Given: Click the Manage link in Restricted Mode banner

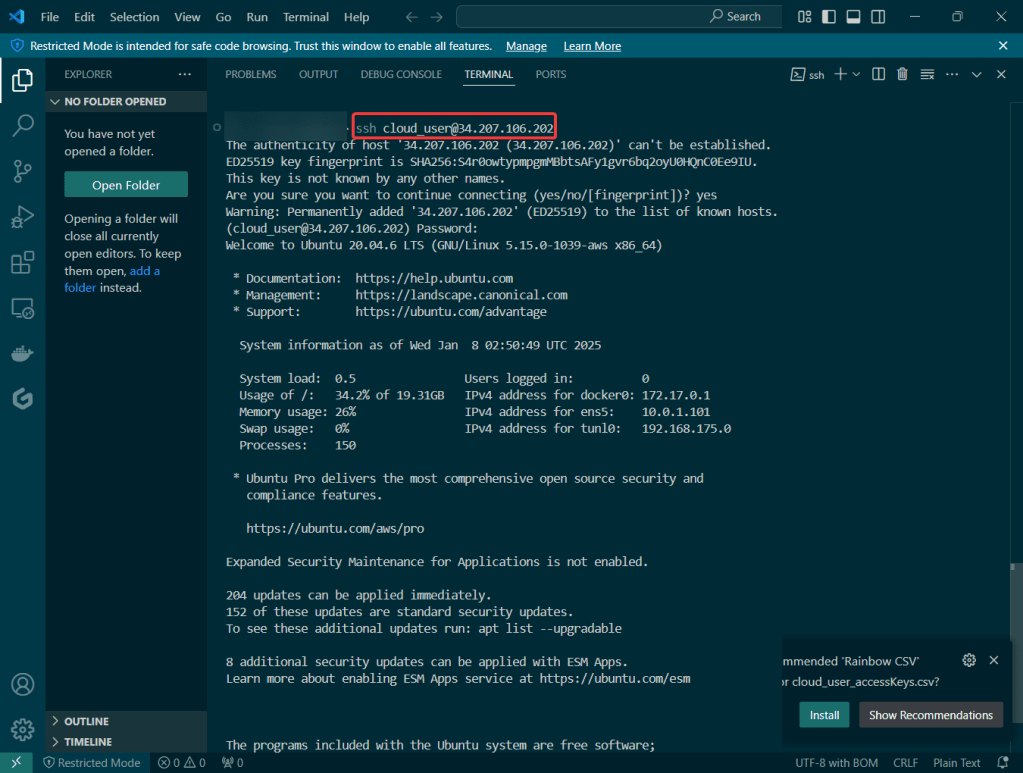Looking at the screenshot, I should (526, 46).
